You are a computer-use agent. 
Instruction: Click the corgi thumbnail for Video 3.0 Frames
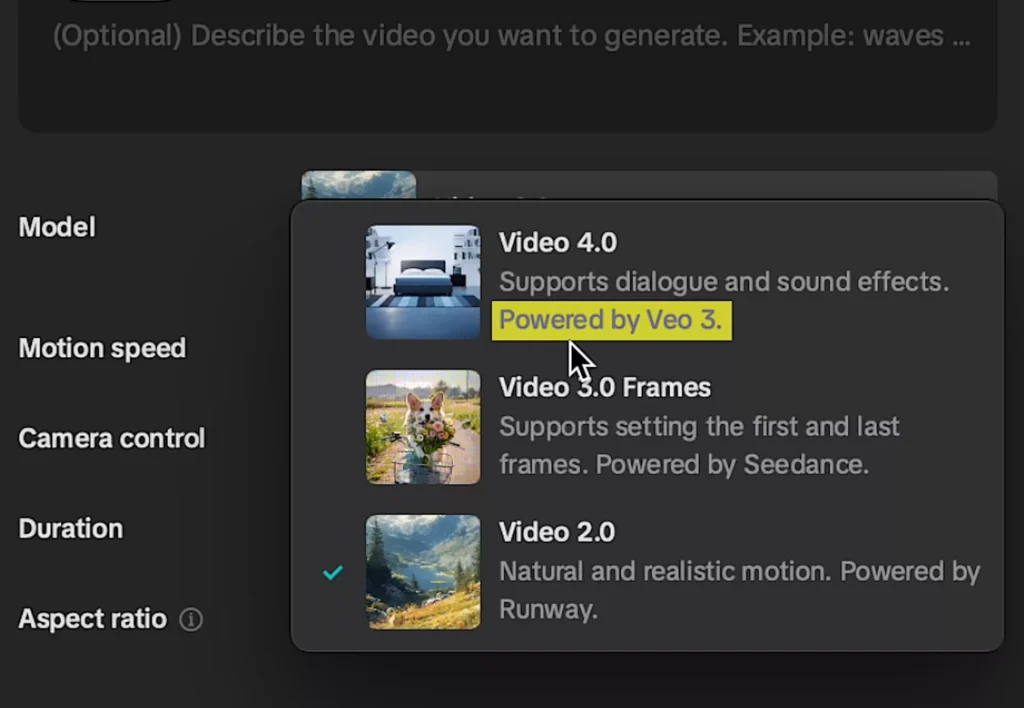click(423, 427)
